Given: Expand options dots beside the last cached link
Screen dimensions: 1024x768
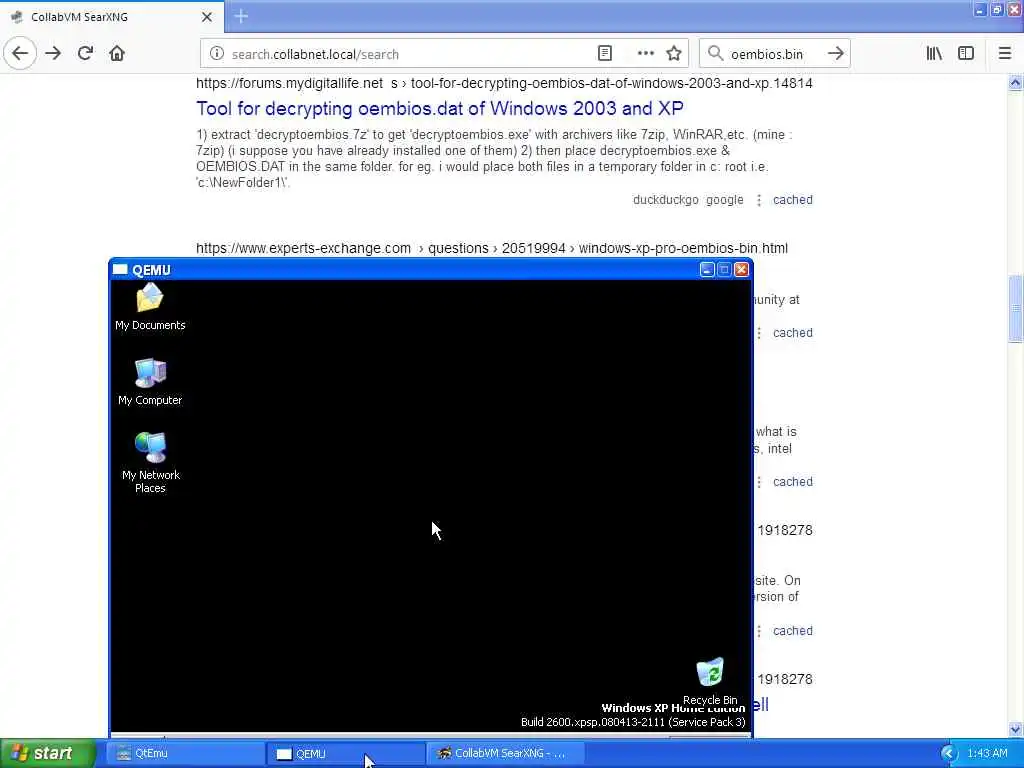Looking at the screenshot, I should coord(759,632).
